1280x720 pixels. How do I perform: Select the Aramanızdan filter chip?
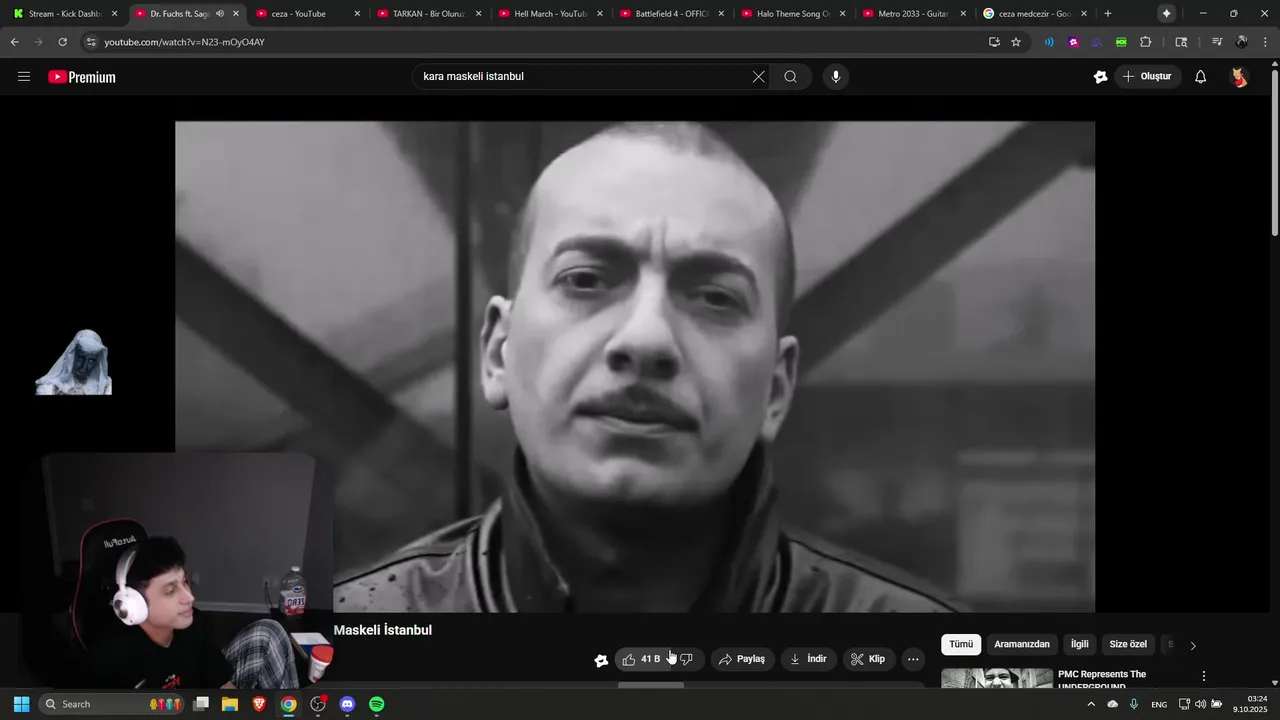pyautogui.click(x=1022, y=645)
